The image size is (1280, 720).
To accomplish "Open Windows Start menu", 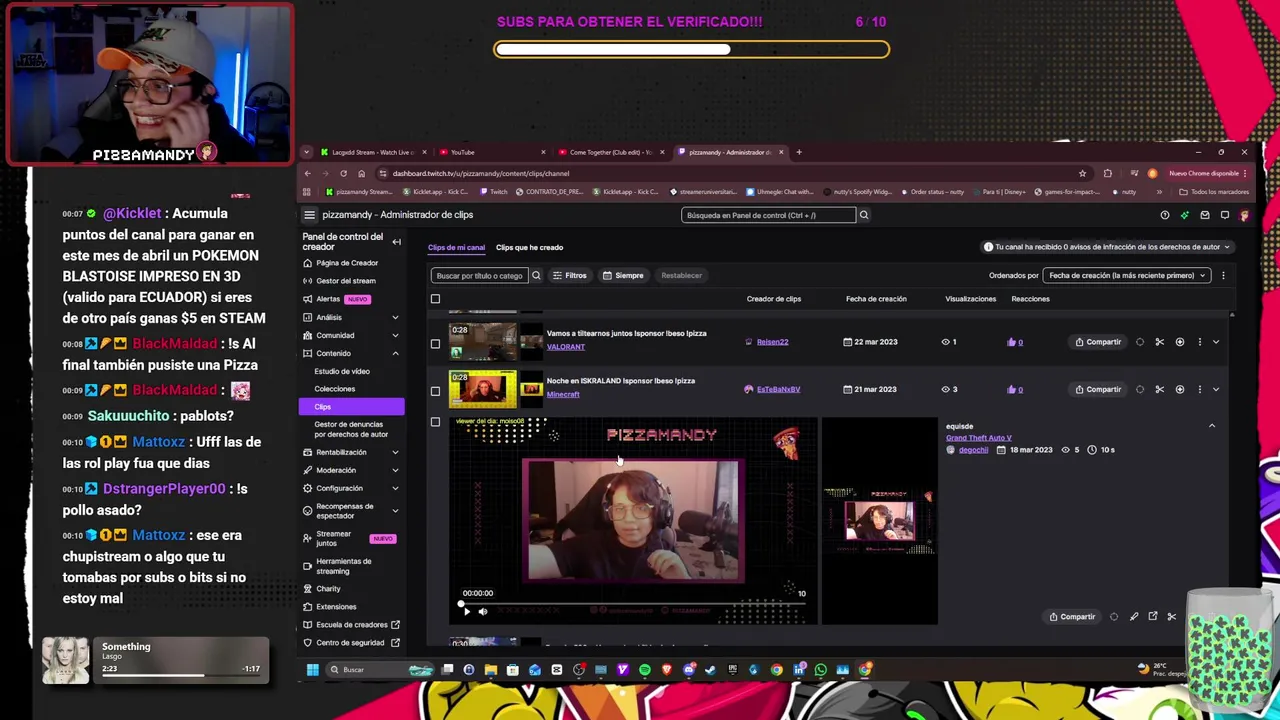I will pyautogui.click(x=312, y=670).
